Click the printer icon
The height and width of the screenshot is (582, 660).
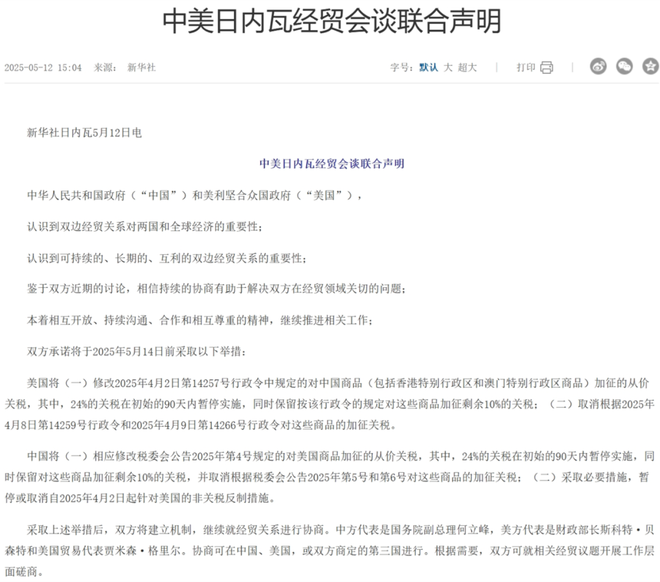(547, 68)
